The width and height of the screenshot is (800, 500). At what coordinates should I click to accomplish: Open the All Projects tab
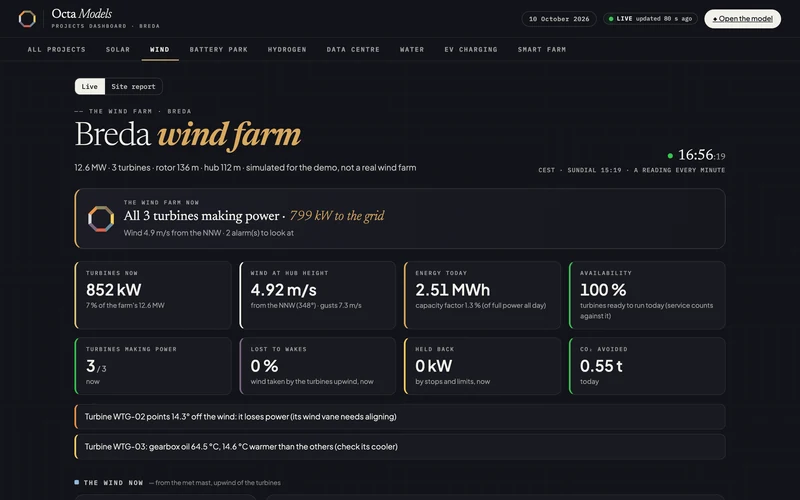coord(57,49)
